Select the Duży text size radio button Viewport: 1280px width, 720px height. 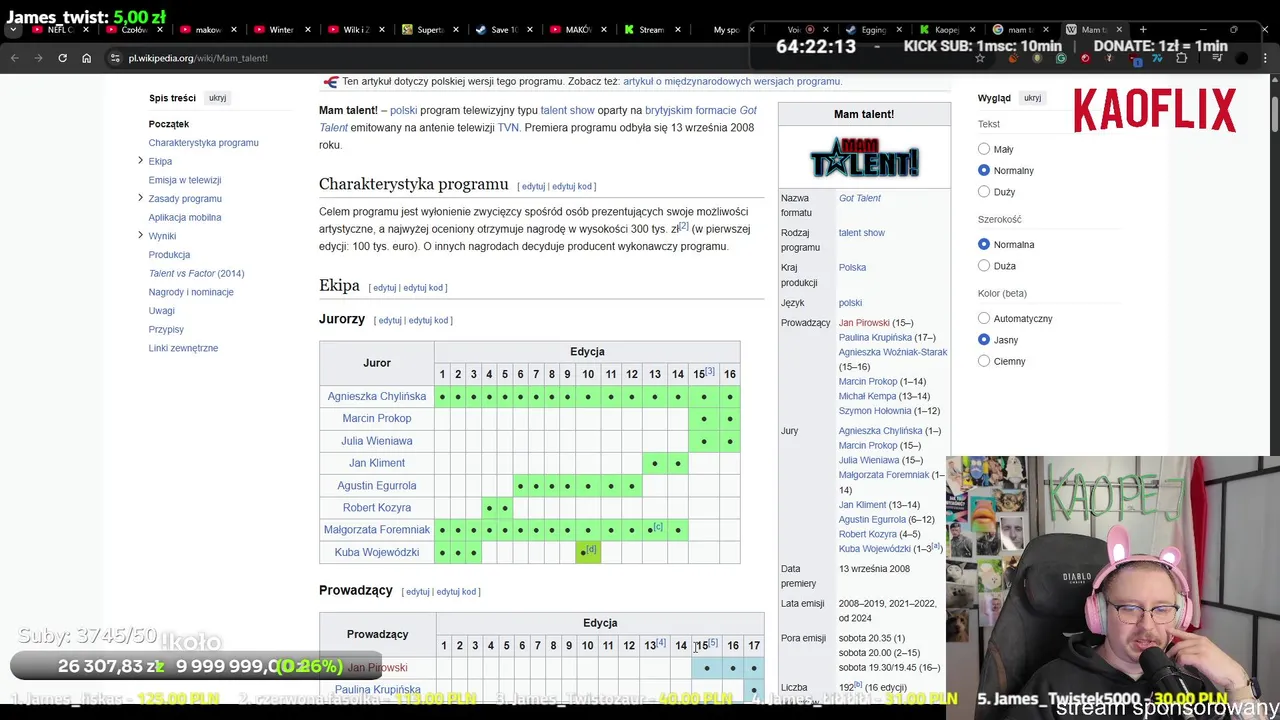point(984,191)
